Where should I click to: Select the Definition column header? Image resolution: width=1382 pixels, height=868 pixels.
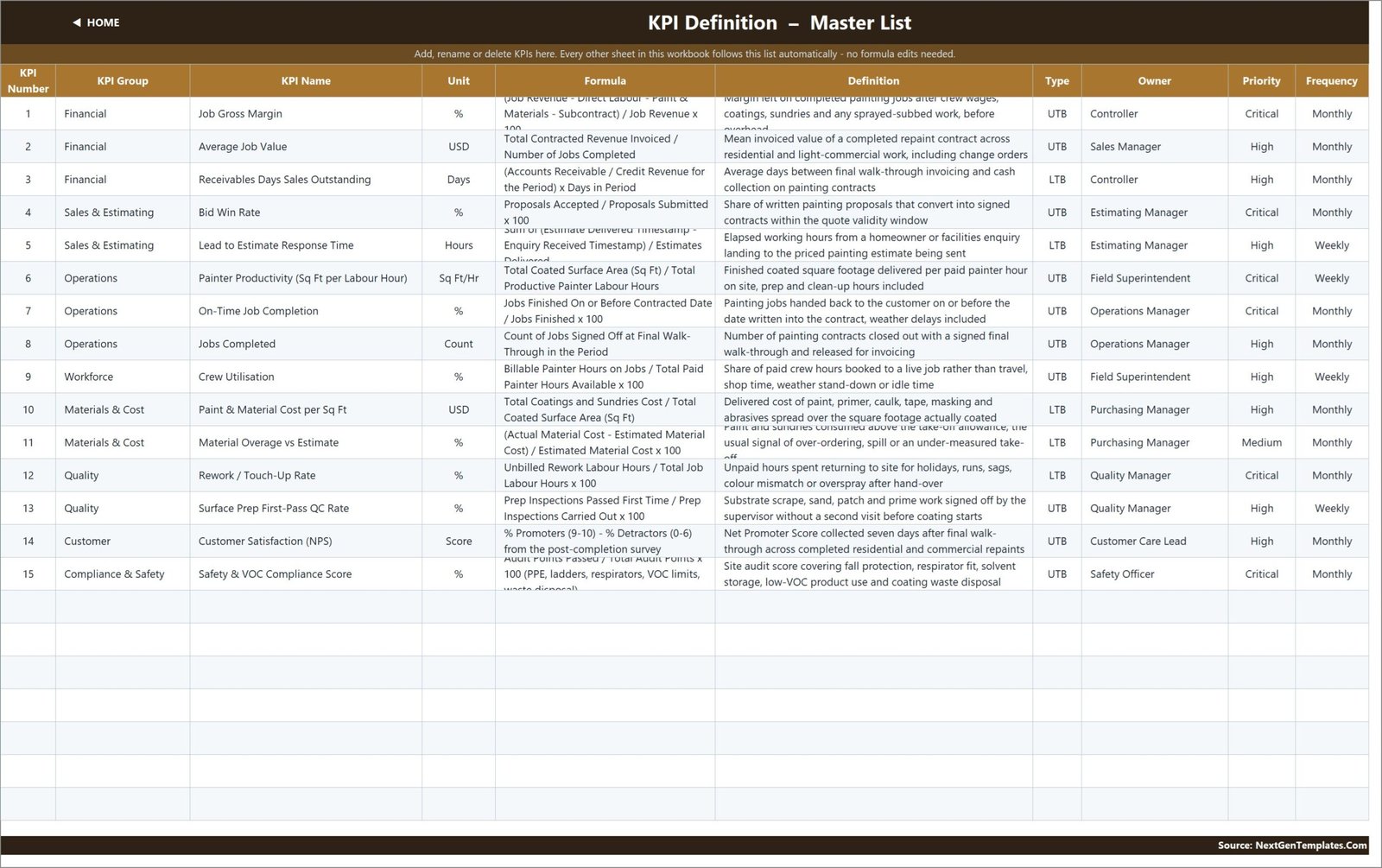(873, 80)
